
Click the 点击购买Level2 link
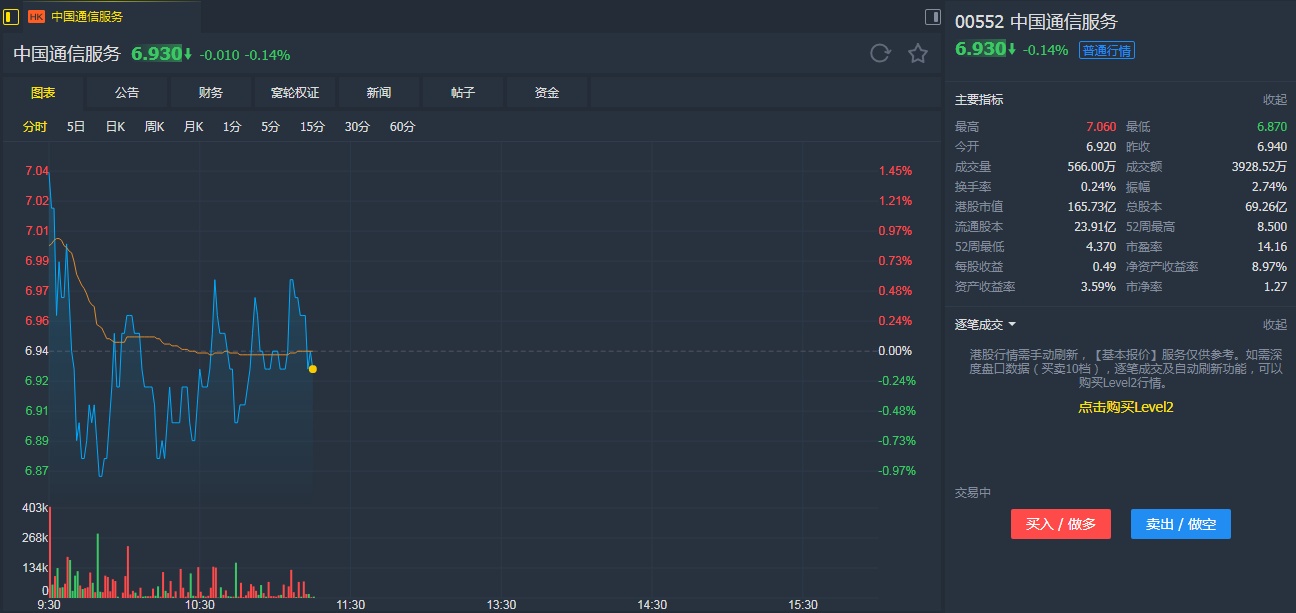pos(1125,407)
